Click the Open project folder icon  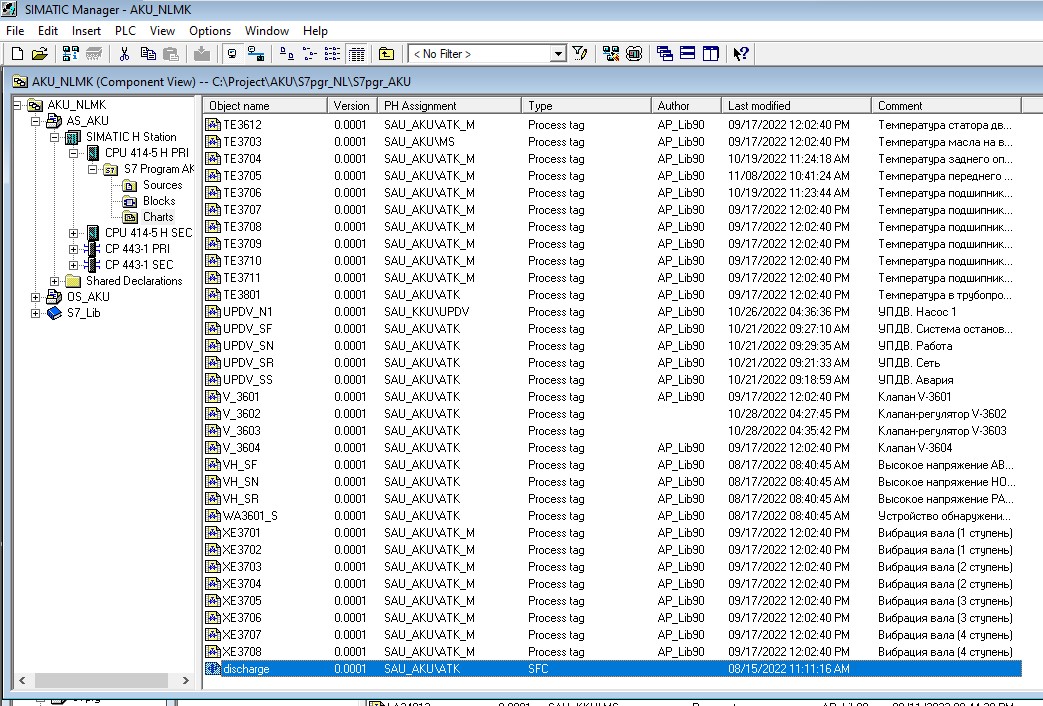click(x=40, y=54)
